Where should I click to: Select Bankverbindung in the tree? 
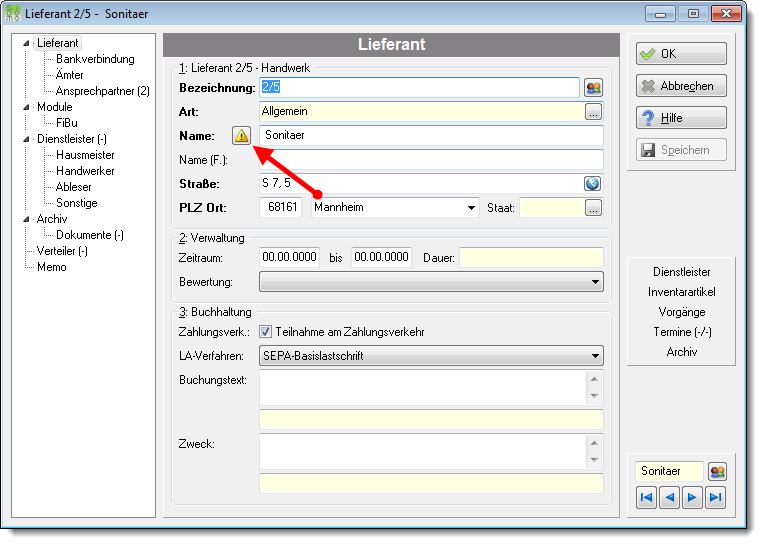click(95, 59)
